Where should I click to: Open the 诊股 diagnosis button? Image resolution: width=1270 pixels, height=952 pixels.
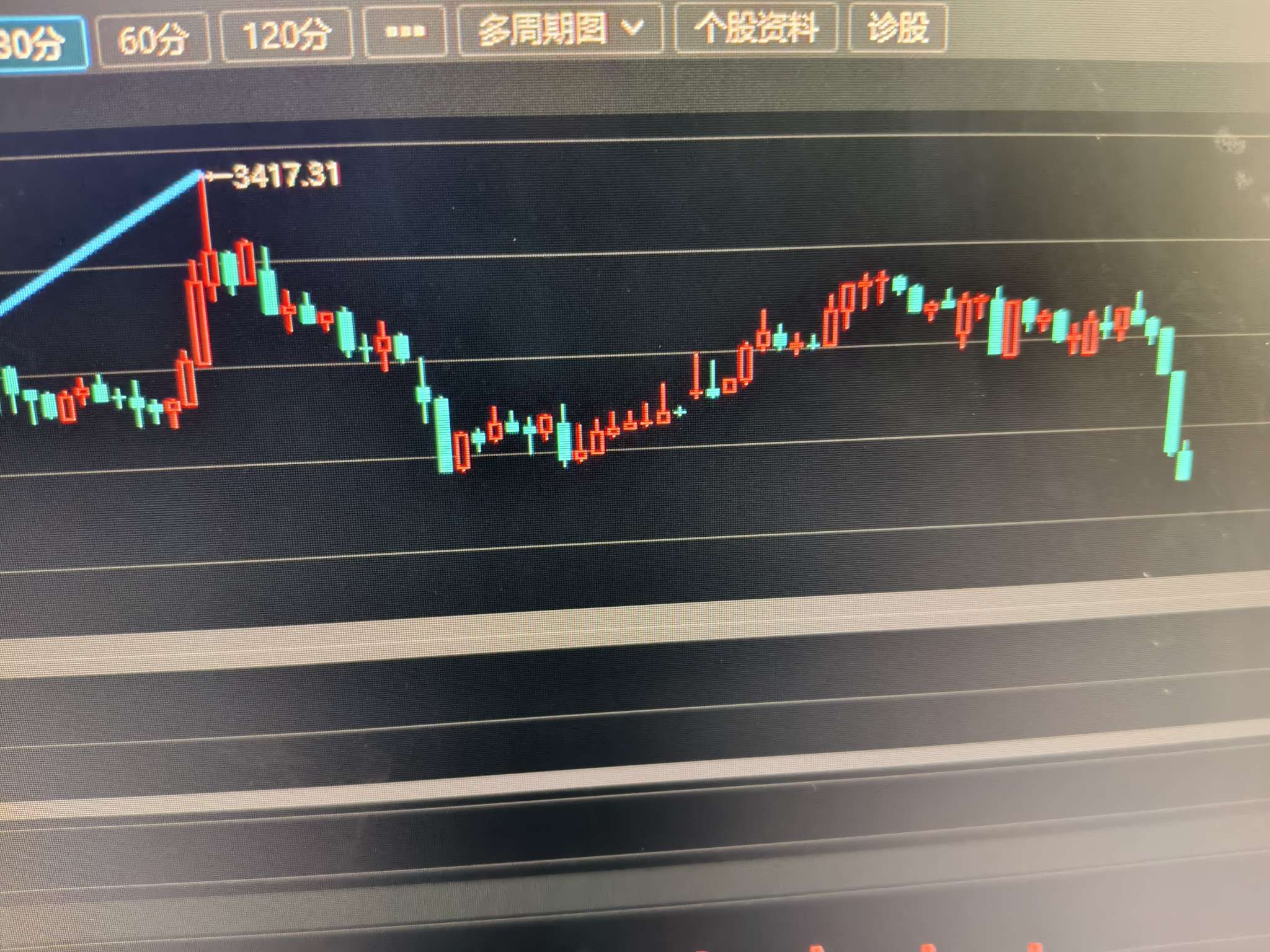897,27
